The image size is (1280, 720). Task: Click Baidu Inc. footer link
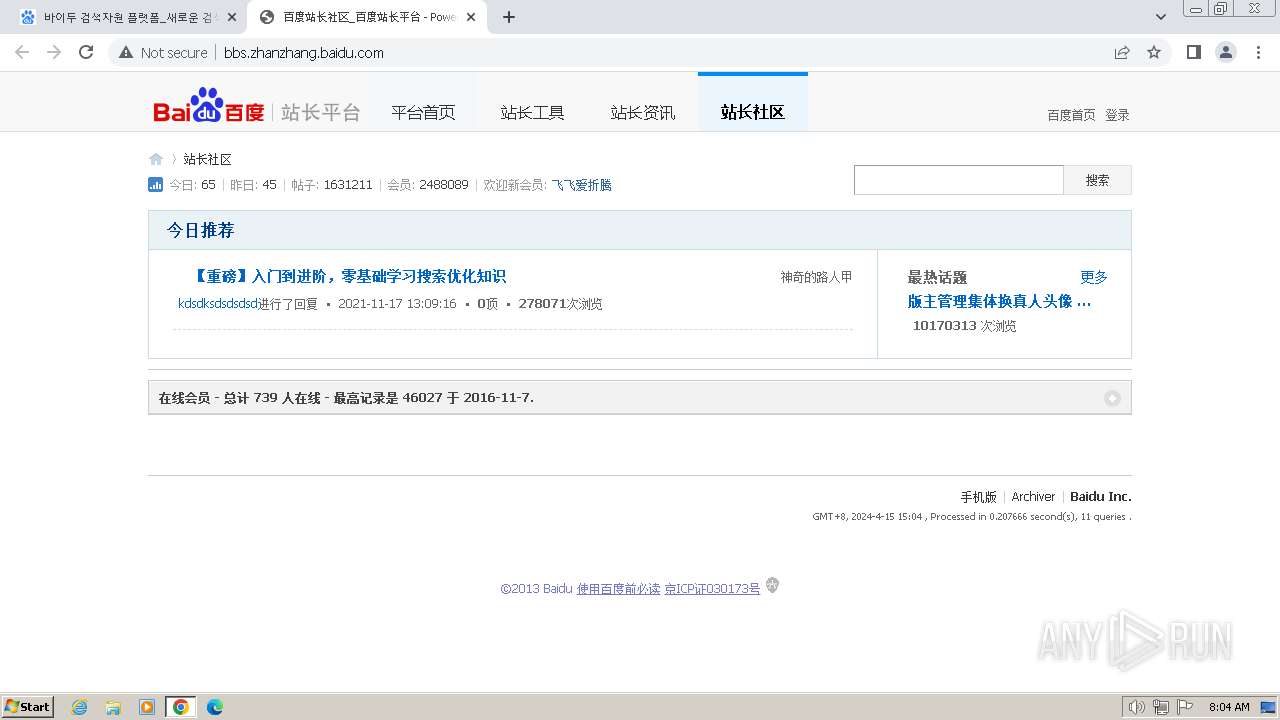click(1101, 497)
